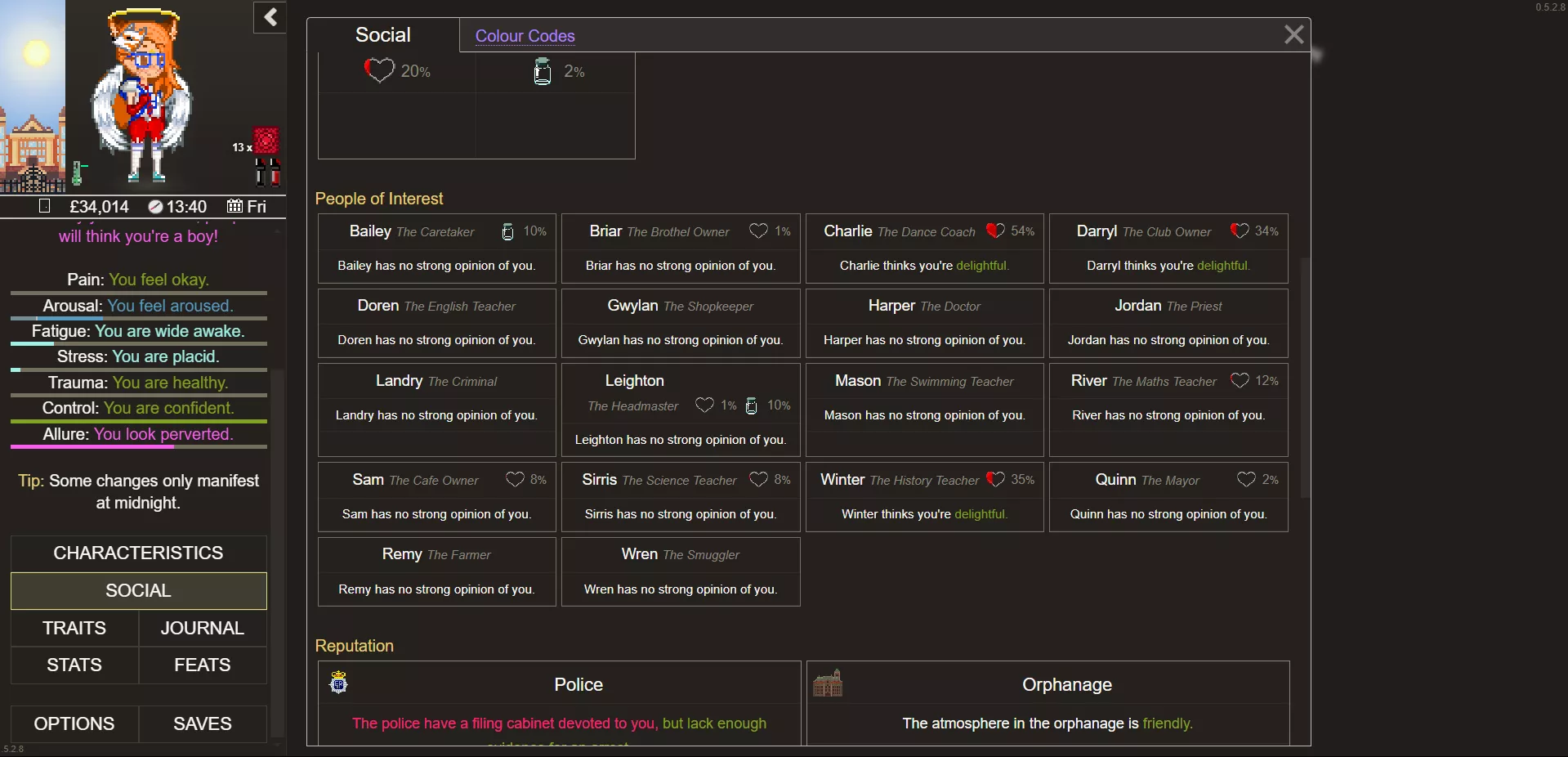The height and width of the screenshot is (757, 1568).
Task: Click Charlie's red heart love icon
Action: click(994, 231)
